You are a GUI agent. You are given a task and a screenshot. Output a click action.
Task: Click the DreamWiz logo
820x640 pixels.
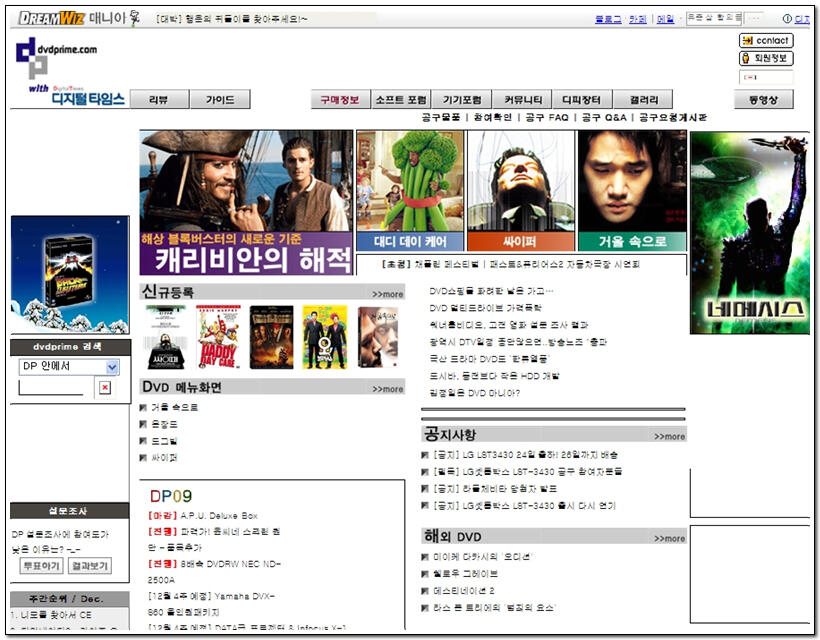(51, 18)
